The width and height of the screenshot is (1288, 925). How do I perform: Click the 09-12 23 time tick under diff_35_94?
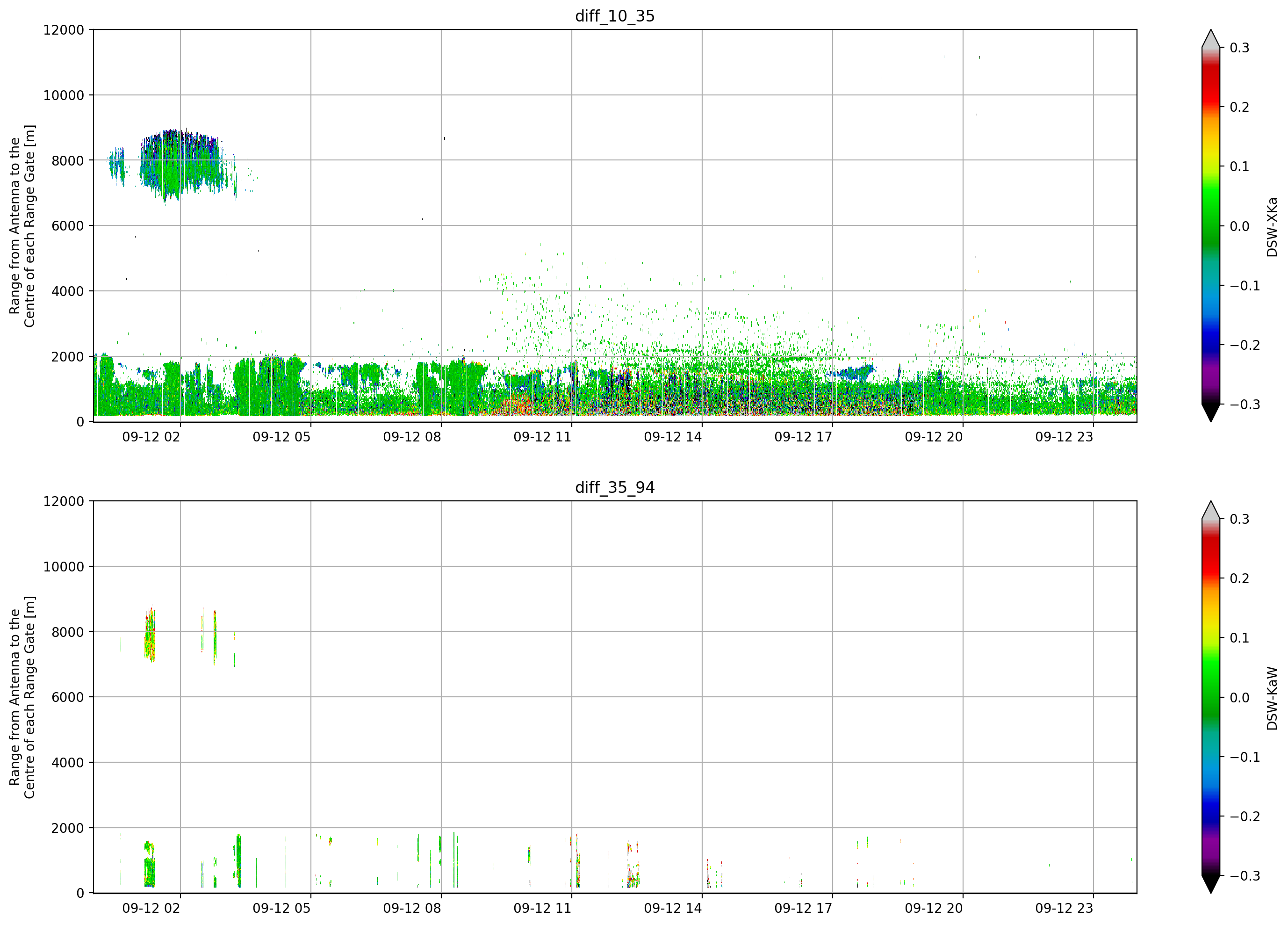[x=1064, y=909]
